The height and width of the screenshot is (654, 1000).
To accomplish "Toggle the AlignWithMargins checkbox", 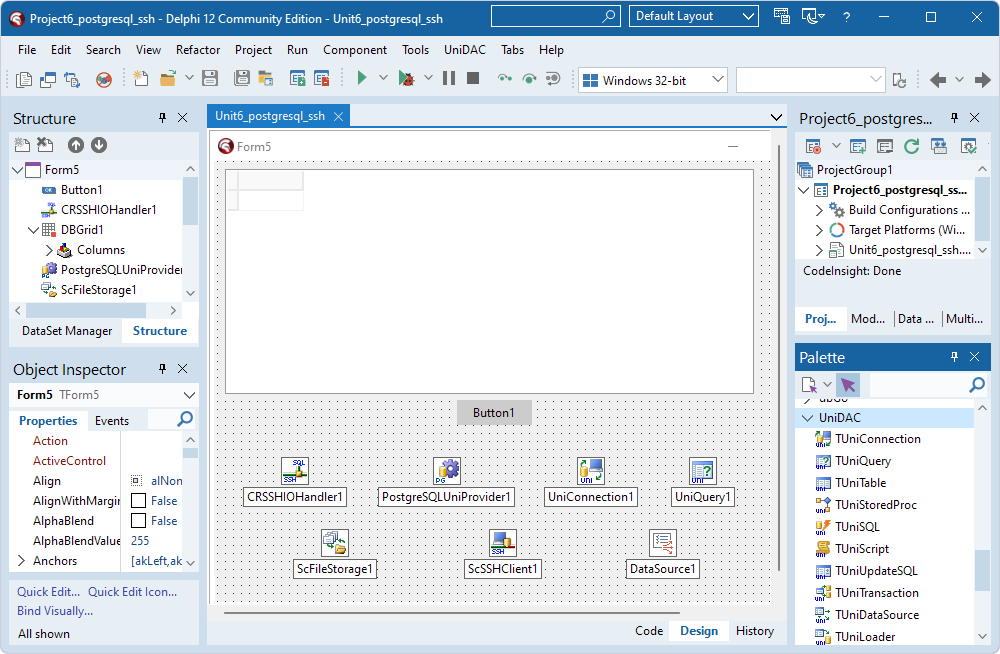I will point(139,501).
